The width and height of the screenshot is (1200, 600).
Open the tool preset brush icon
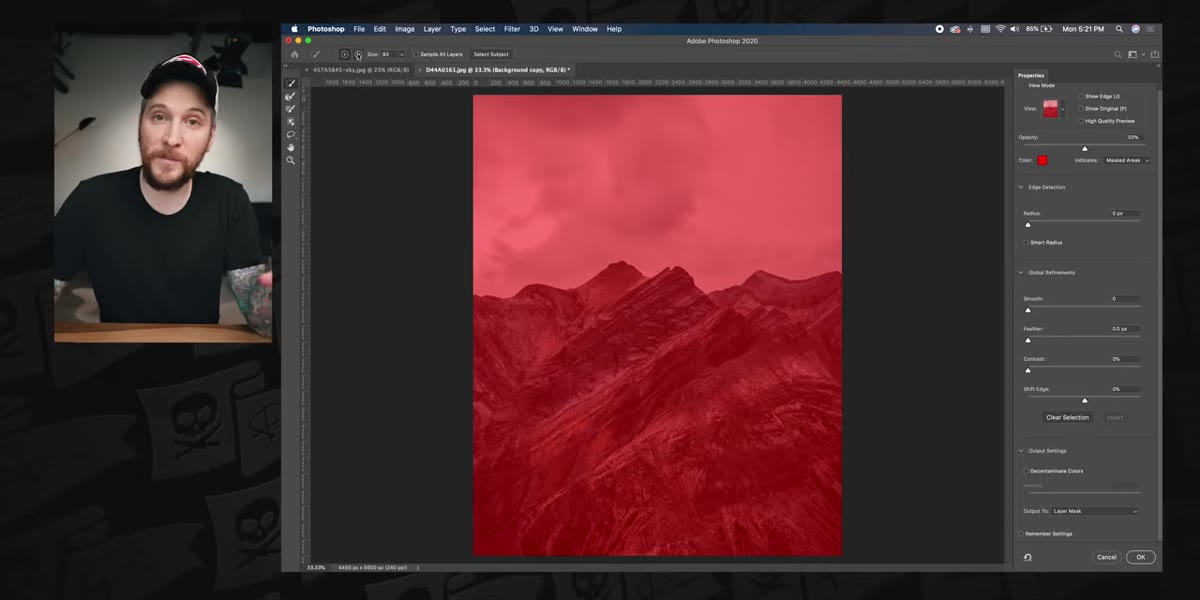[316, 54]
